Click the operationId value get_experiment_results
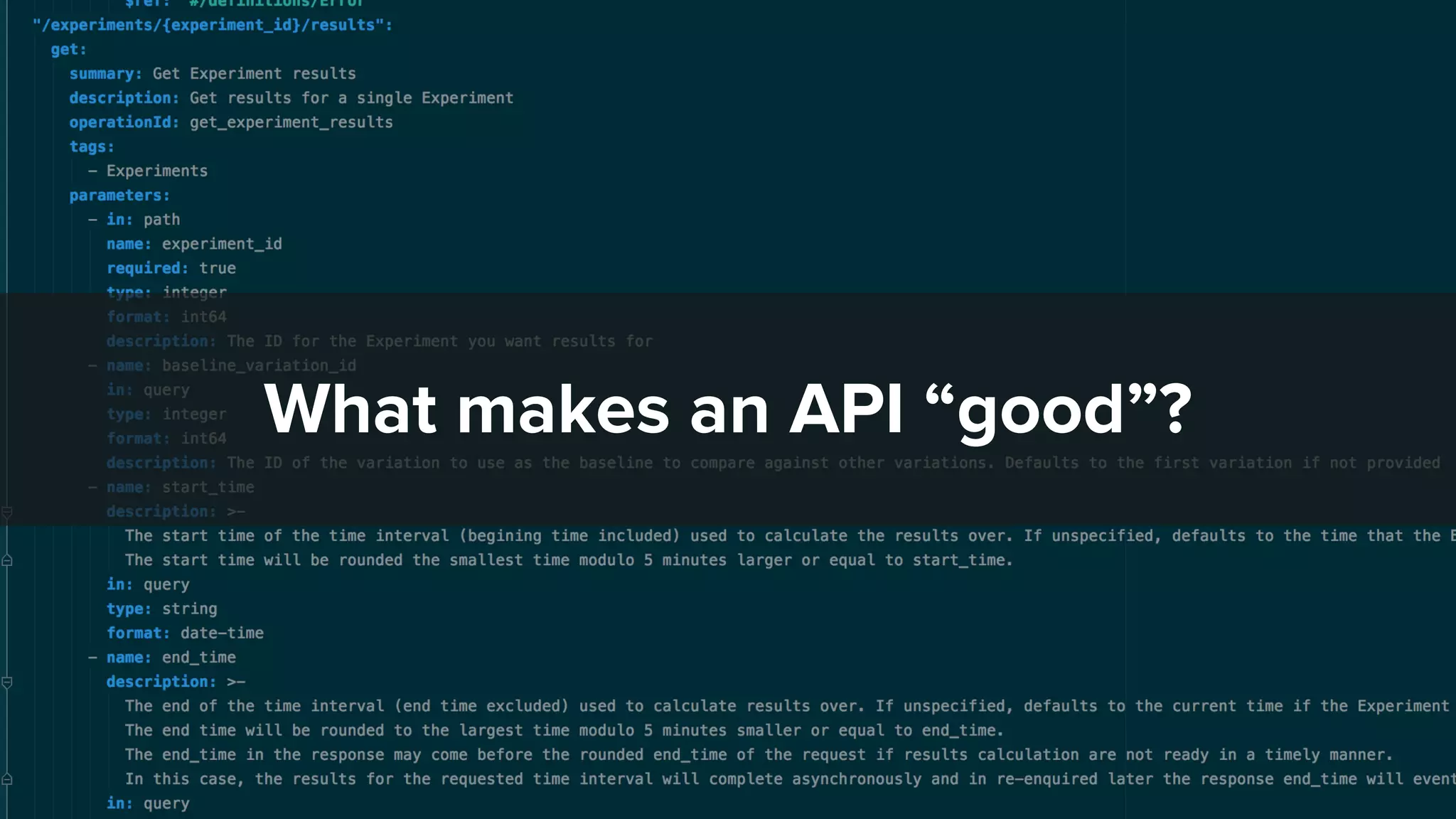This screenshot has width=1456, height=819. click(x=291, y=122)
